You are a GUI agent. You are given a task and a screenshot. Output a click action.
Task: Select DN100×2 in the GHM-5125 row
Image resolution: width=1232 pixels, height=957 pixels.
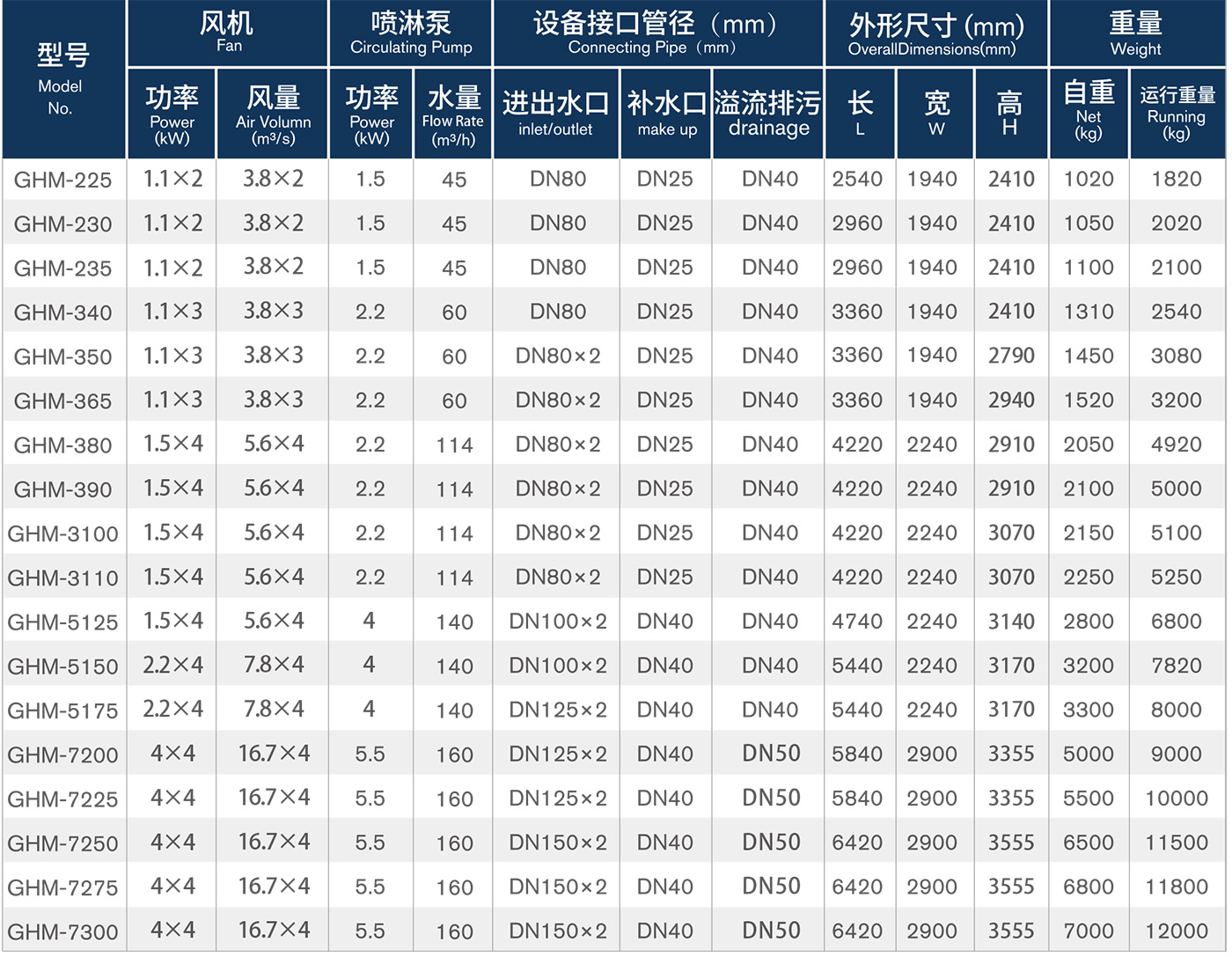(x=558, y=622)
